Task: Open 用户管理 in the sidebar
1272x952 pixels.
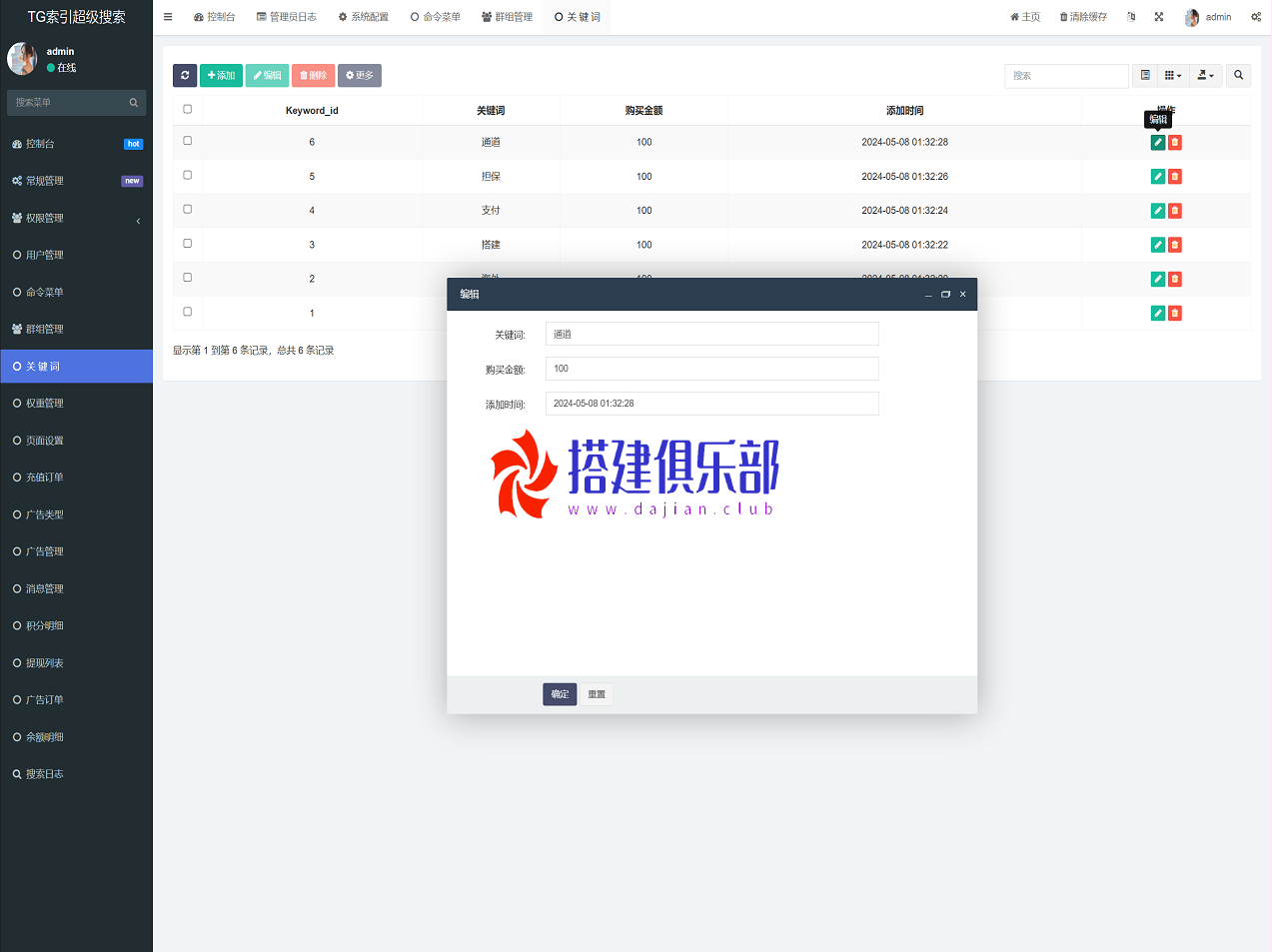Action: [x=76, y=255]
